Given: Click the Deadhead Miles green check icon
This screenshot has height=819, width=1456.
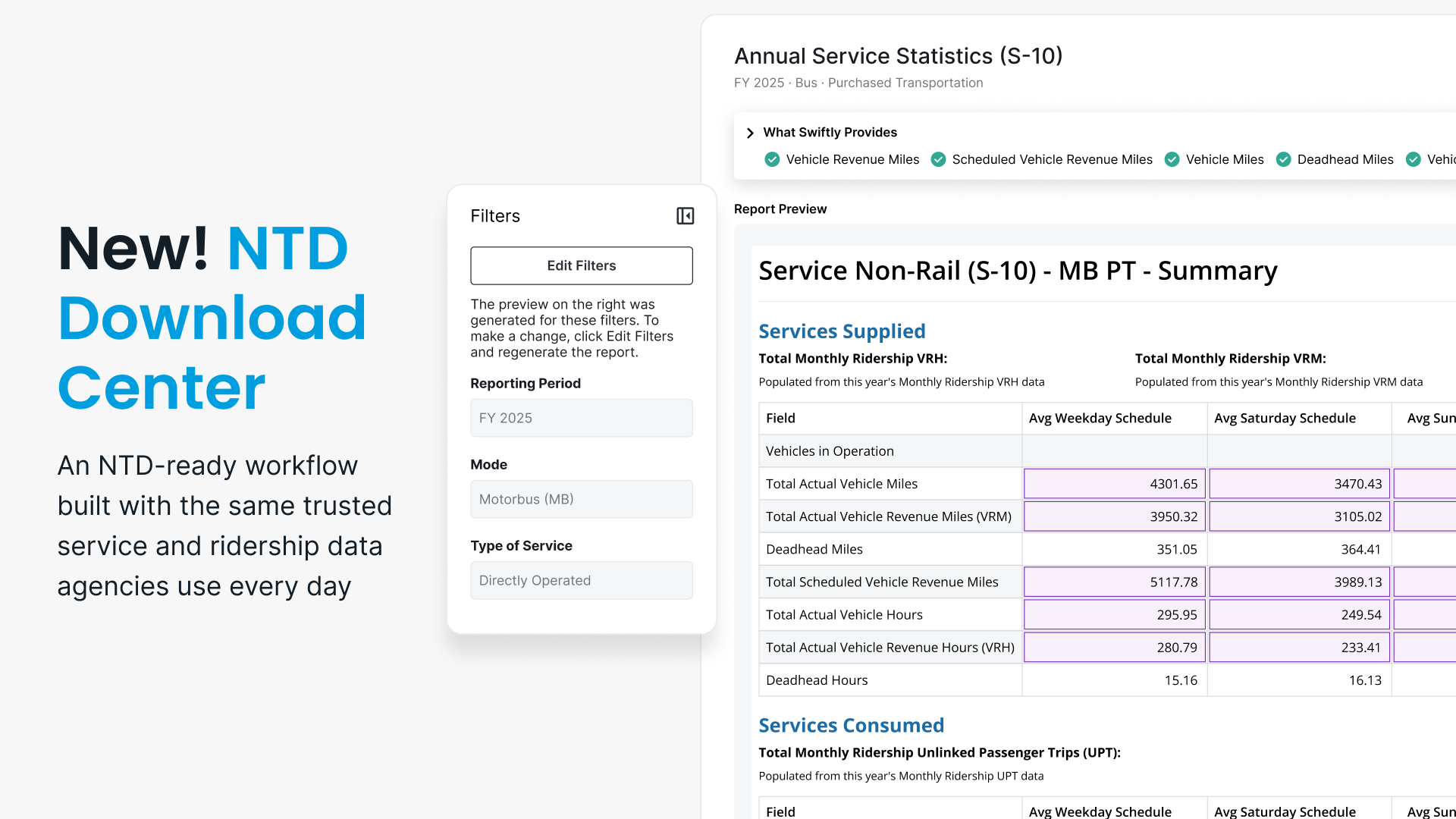Looking at the screenshot, I should (x=1283, y=159).
